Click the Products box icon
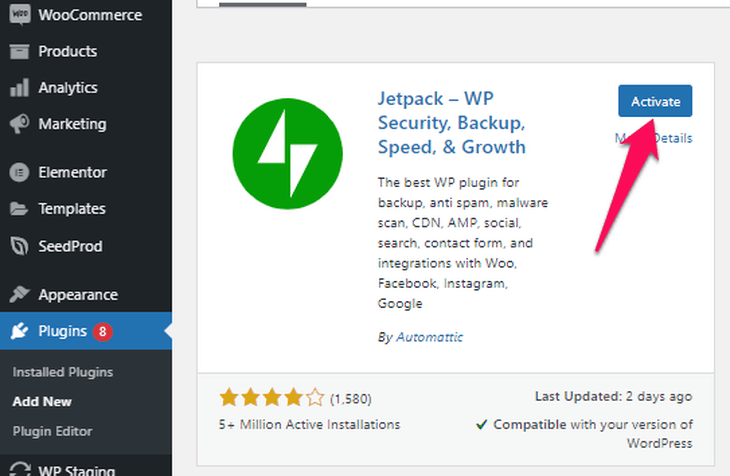Viewport: 730px width, 476px height. point(18,51)
